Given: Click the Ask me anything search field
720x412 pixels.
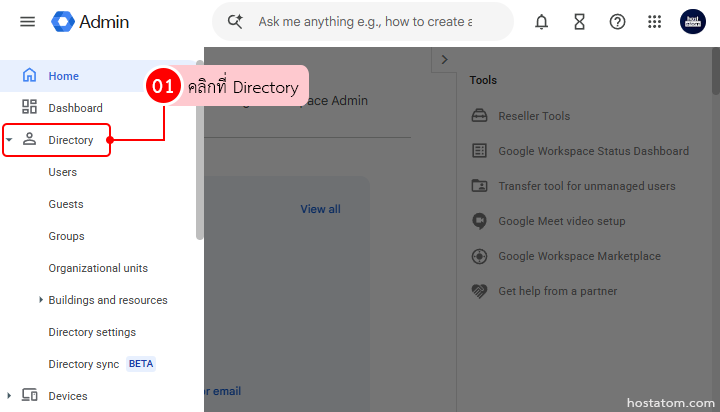Looking at the screenshot, I should (365, 22).
